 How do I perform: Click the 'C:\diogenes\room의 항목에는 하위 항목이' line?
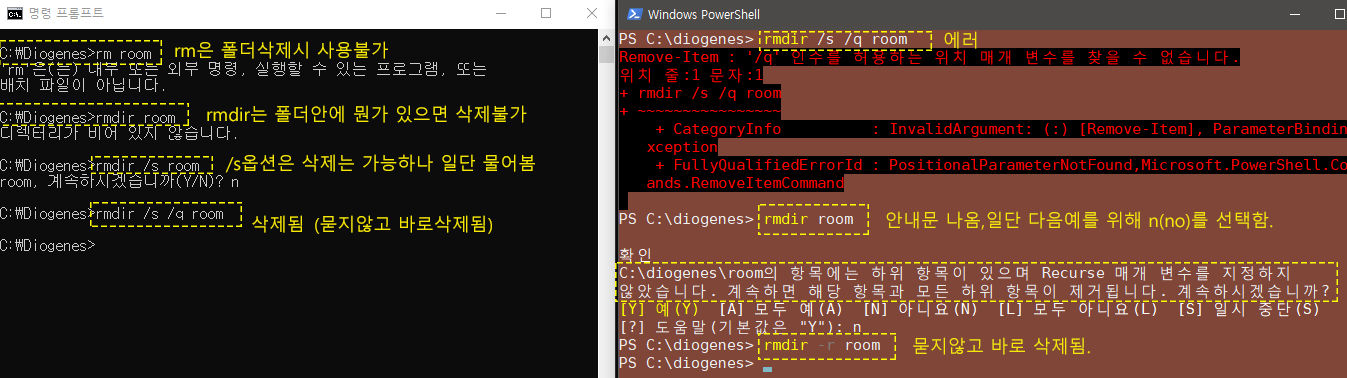point(955,272)
